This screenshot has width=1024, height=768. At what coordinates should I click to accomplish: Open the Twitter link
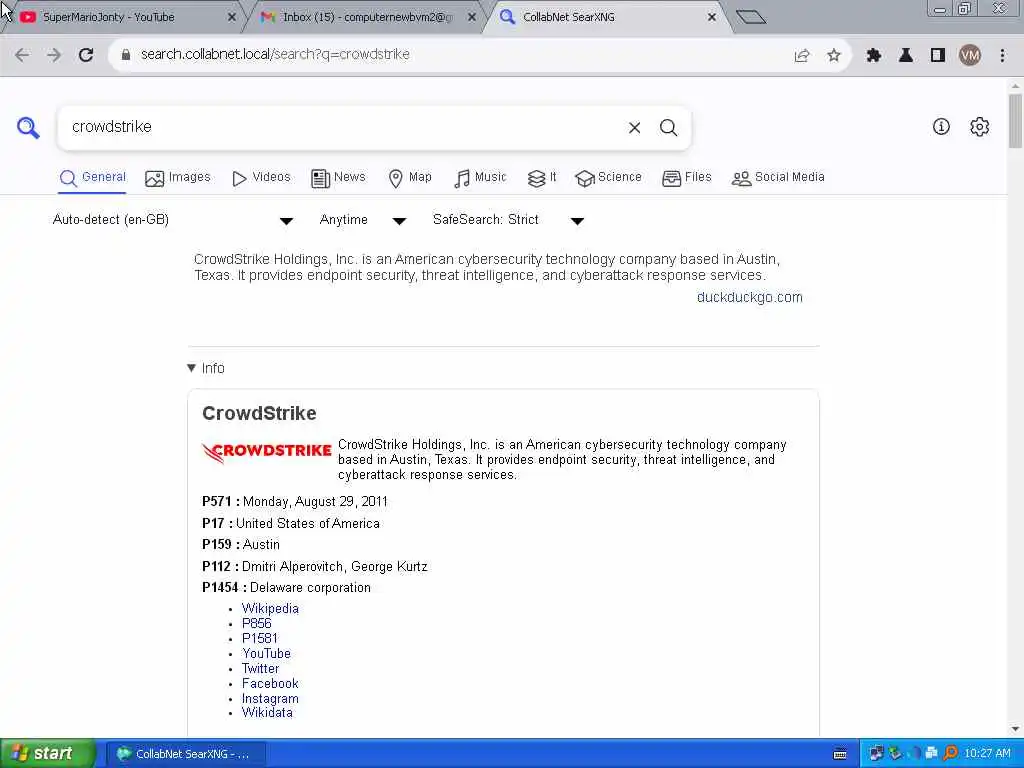pyautogui.click(x=261, y=669)
